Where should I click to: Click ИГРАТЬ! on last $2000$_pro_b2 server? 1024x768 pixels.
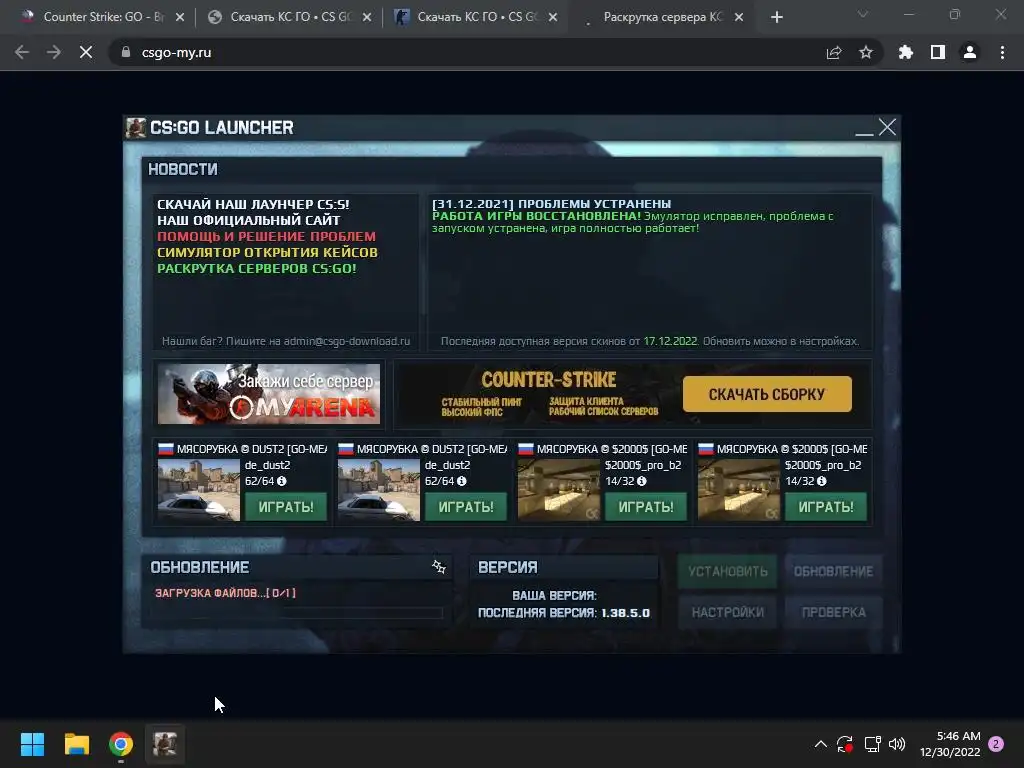(x=825, y=507)
